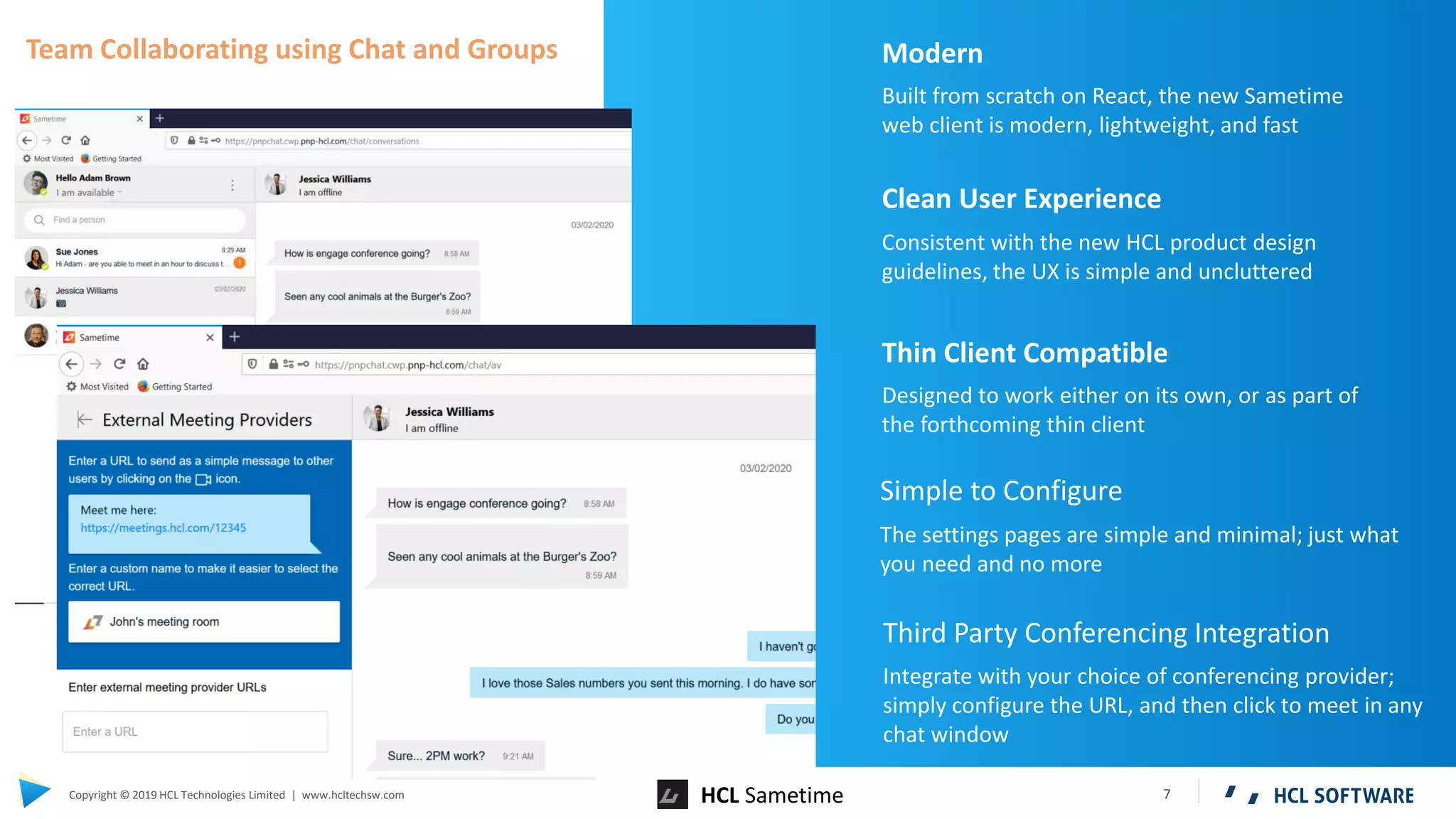Click the meetings.hcl.com/12345 link
The height and width of the screenshot is (819, 1456).
pyautogui.click(x=164, y=528)
